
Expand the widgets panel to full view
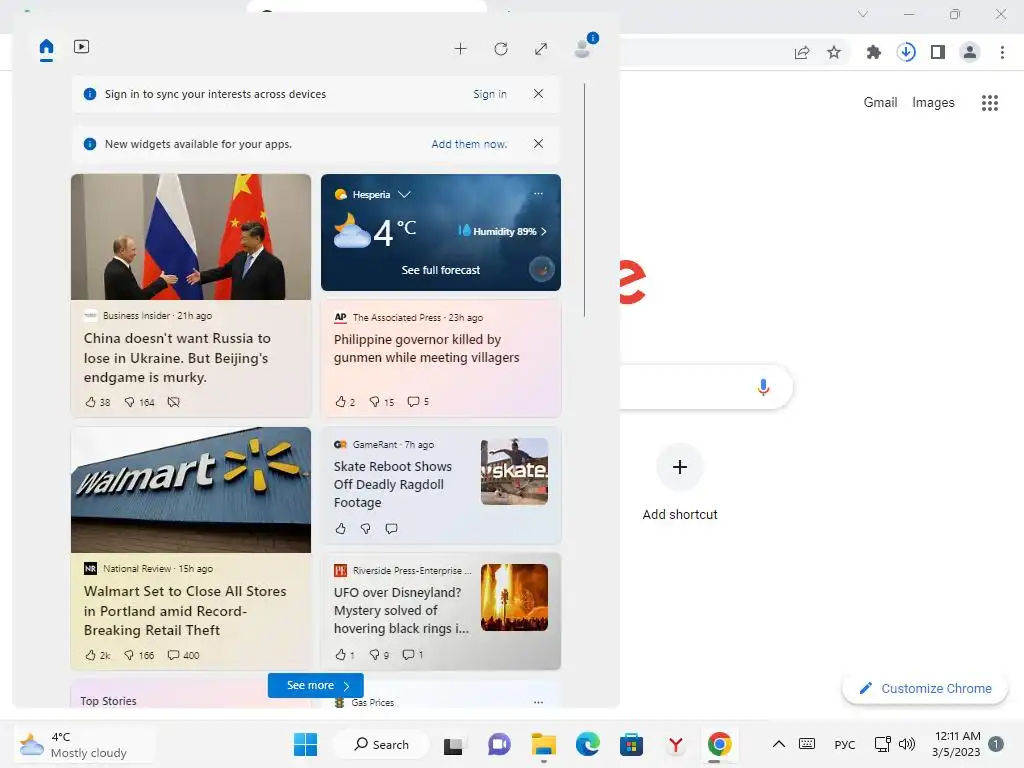click(541, 49)
